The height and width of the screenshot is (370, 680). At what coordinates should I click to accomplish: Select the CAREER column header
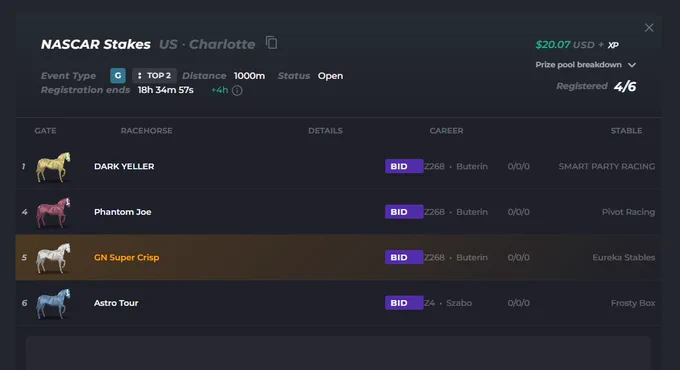point(446,131)
